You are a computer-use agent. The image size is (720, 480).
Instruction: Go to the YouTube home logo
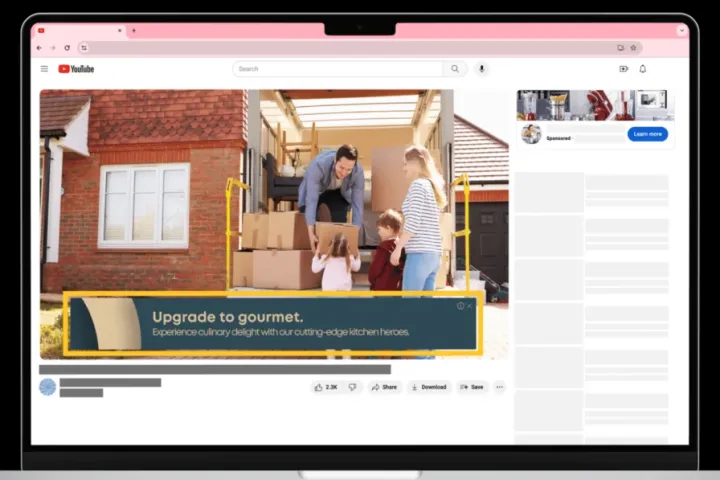click(76, 69)
